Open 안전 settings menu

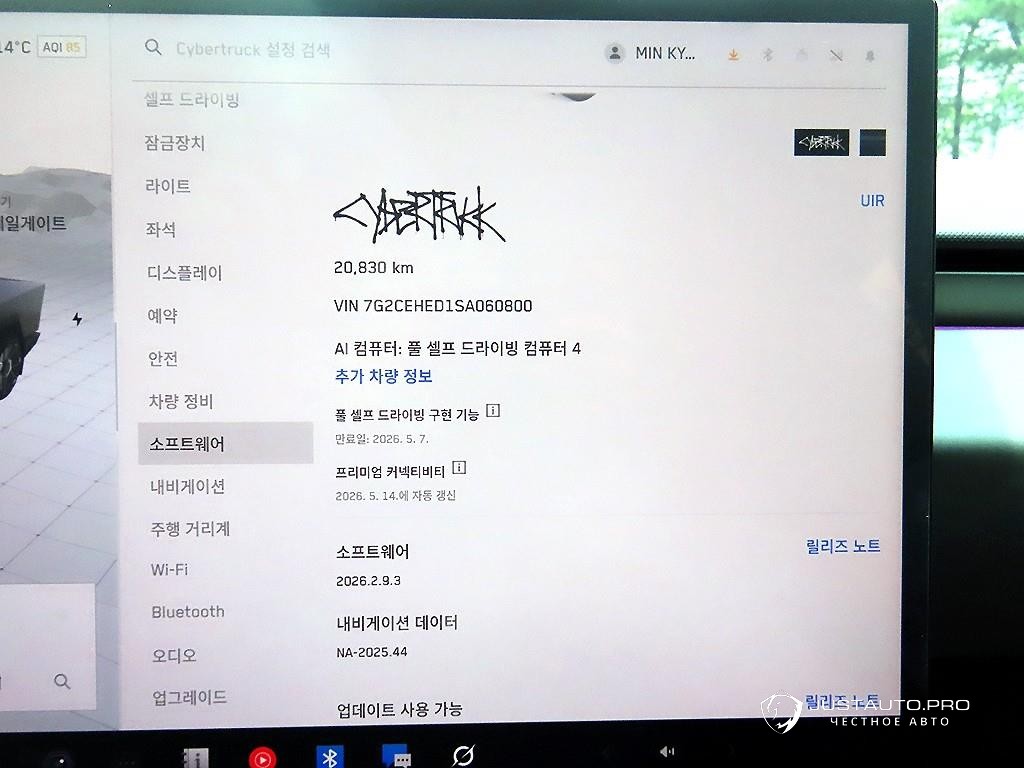[x=163, y=359]
